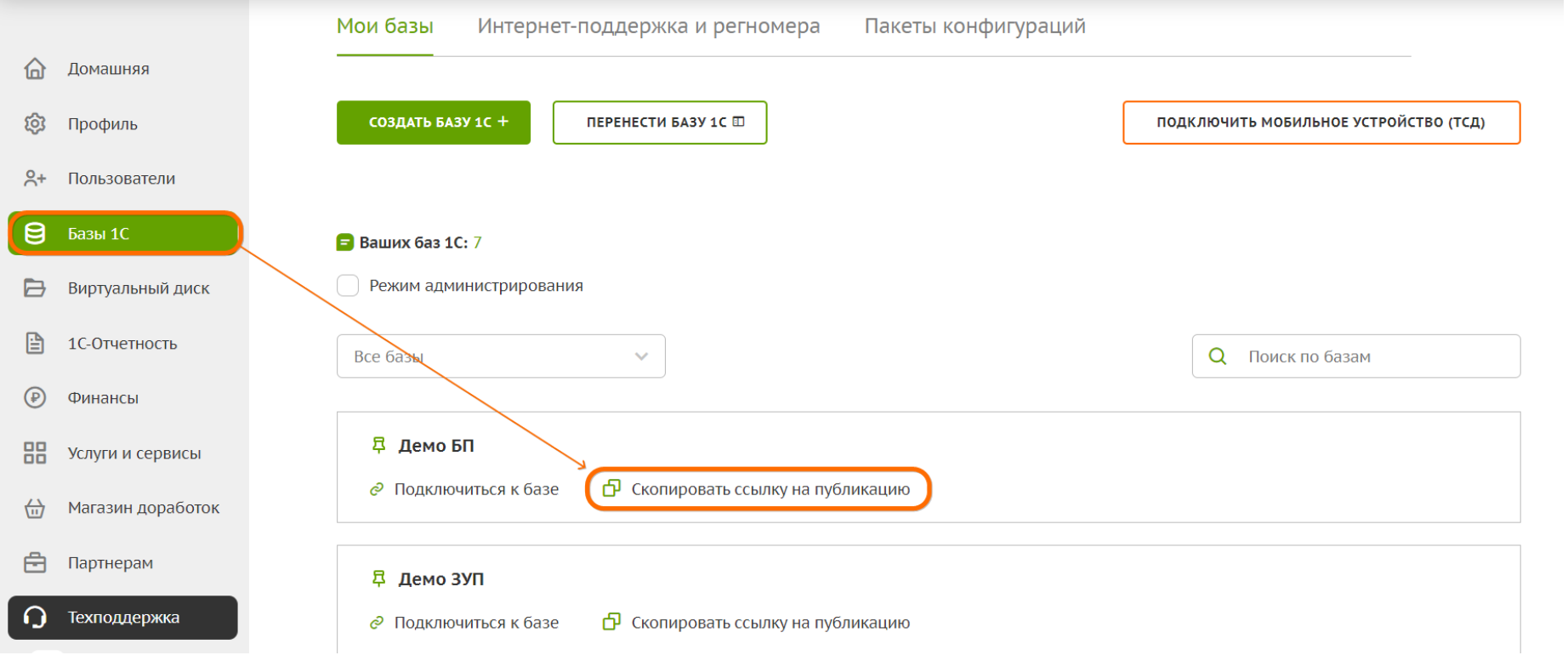
Task: Click Подключиться к базе for Демо БП
Action: (475, 489)
